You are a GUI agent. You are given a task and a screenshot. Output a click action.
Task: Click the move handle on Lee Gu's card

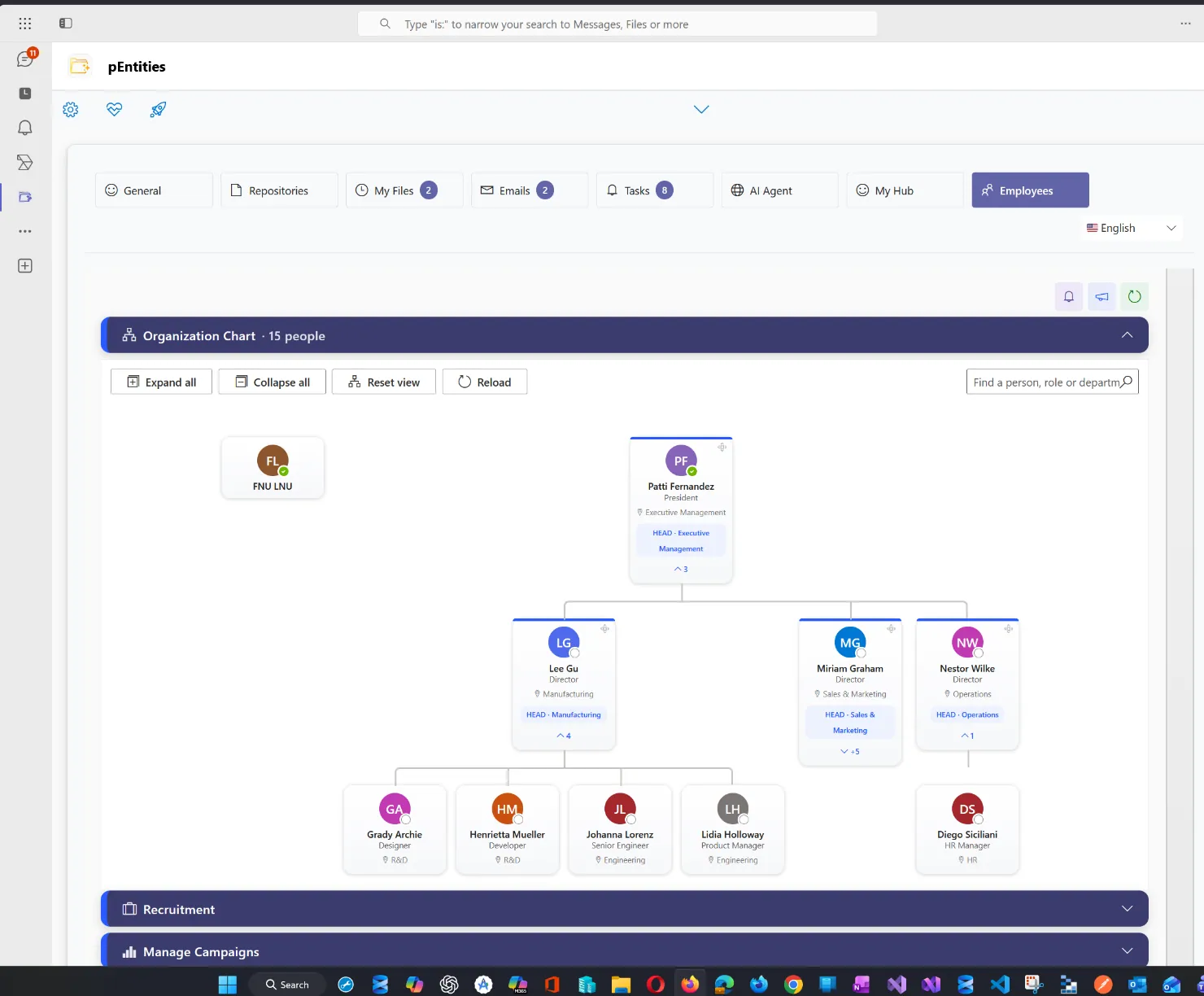pos(604,629)
